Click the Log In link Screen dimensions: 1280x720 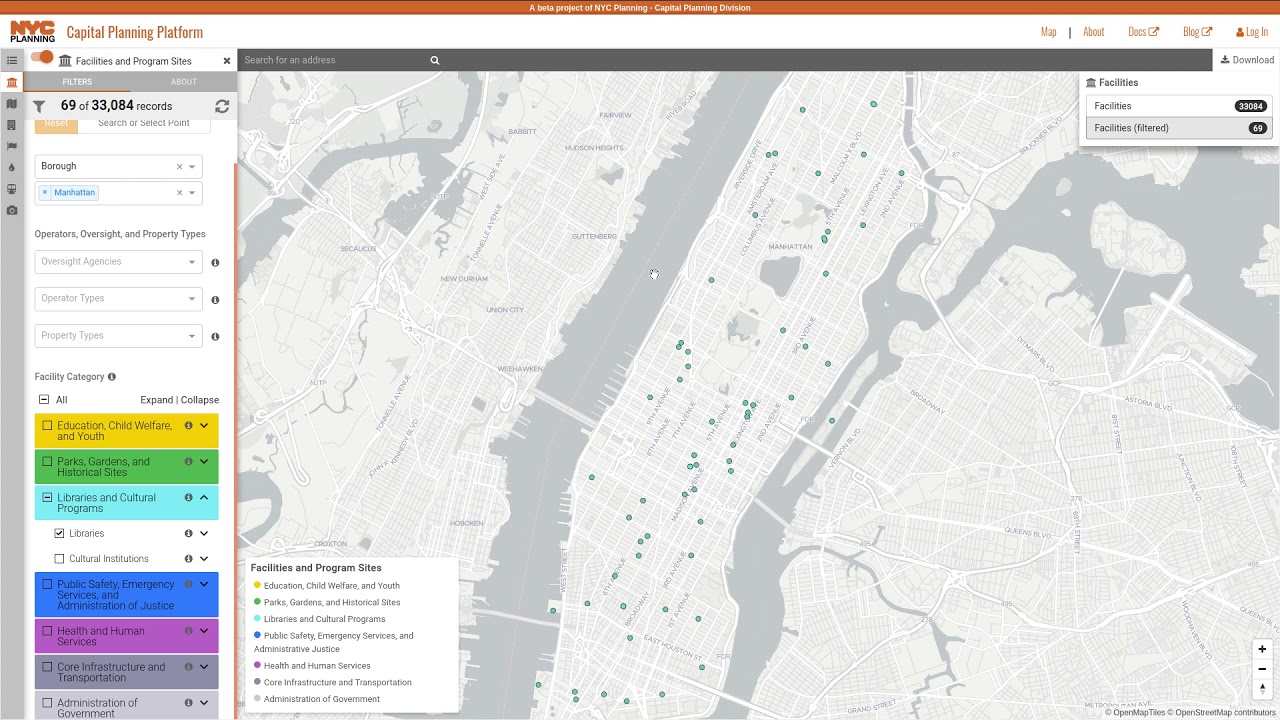(x=1252, y=32)
